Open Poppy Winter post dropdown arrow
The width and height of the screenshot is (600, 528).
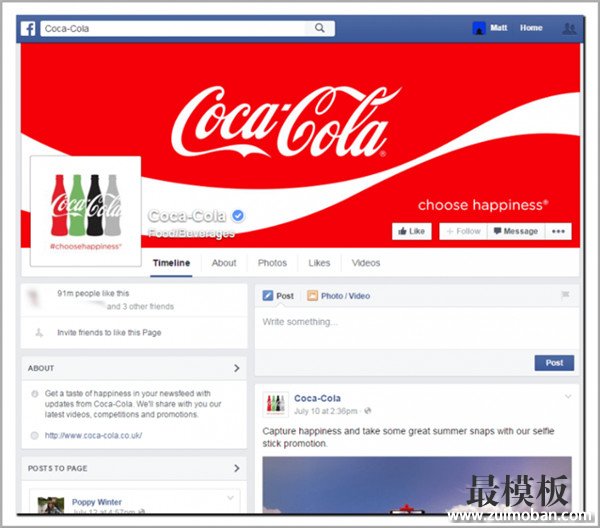coord(230,498)
